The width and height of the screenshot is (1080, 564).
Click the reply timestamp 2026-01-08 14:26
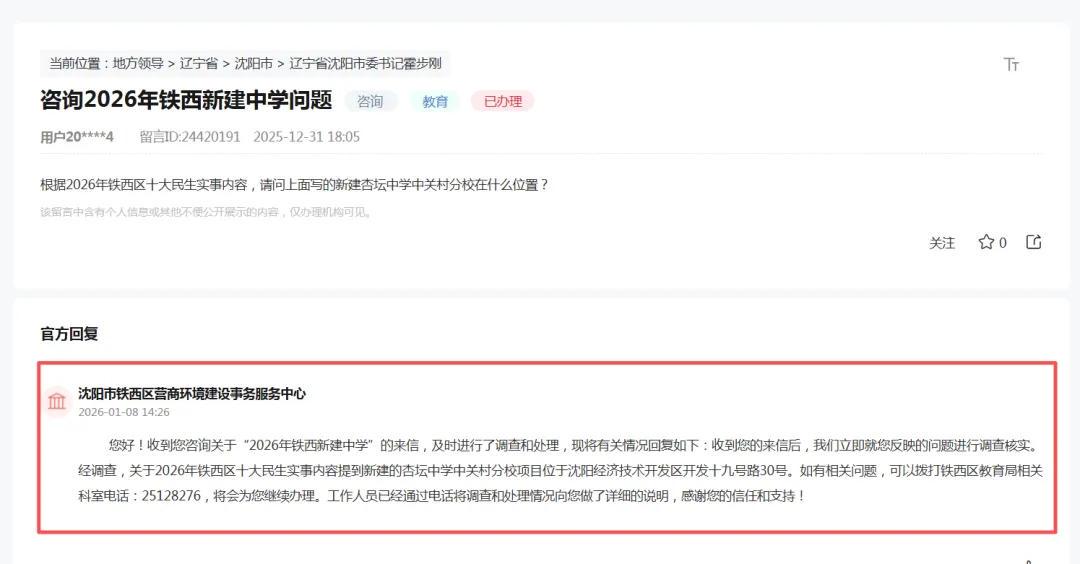[124, 412]
